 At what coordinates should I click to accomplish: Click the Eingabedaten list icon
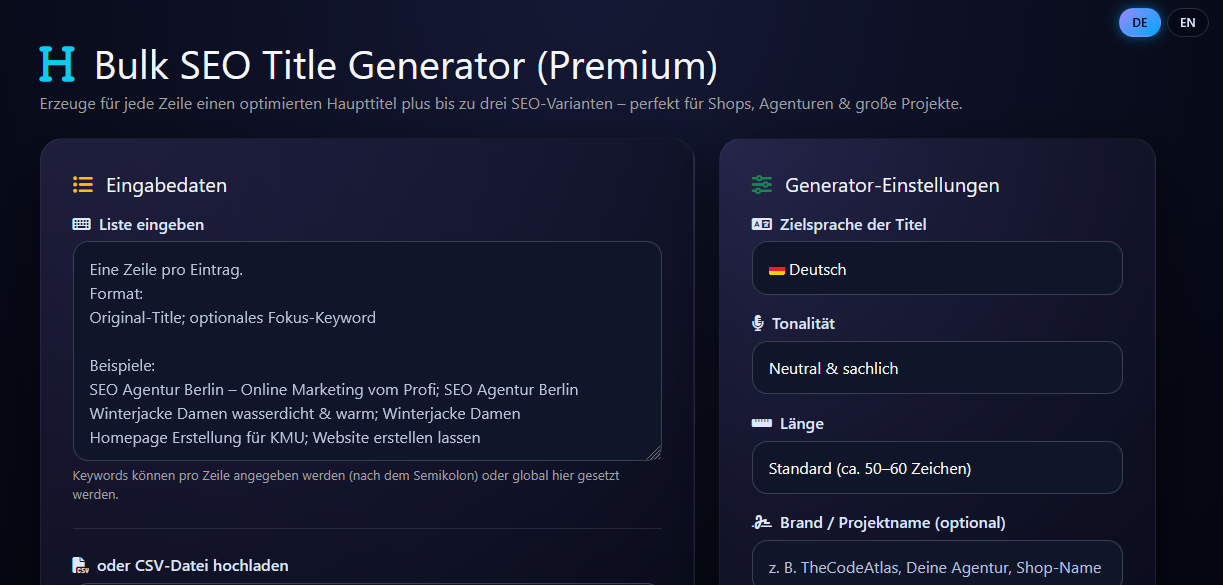[83, 185]
